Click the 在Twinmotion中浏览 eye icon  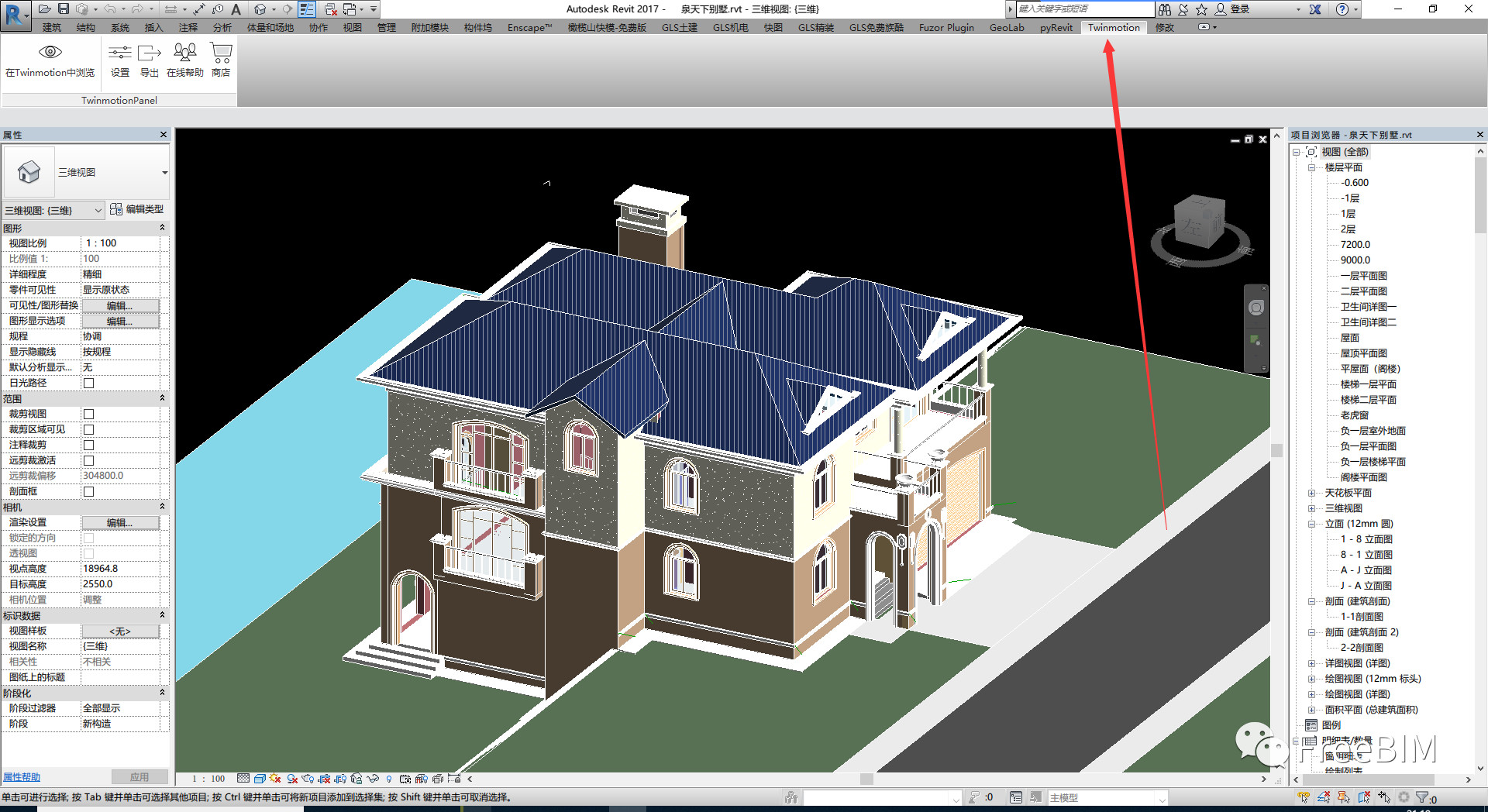click(50, 52)
